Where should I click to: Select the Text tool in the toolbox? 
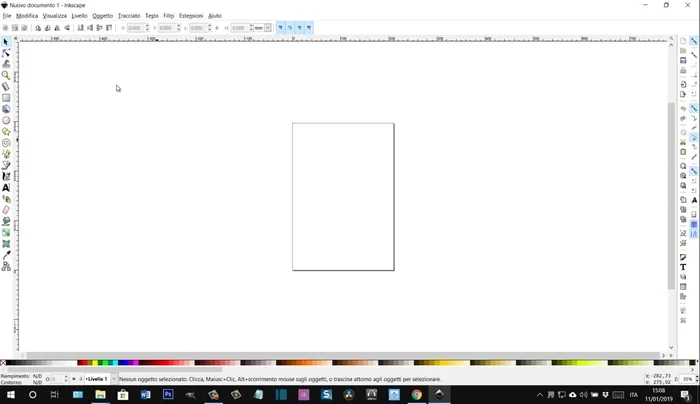(6, 188)
